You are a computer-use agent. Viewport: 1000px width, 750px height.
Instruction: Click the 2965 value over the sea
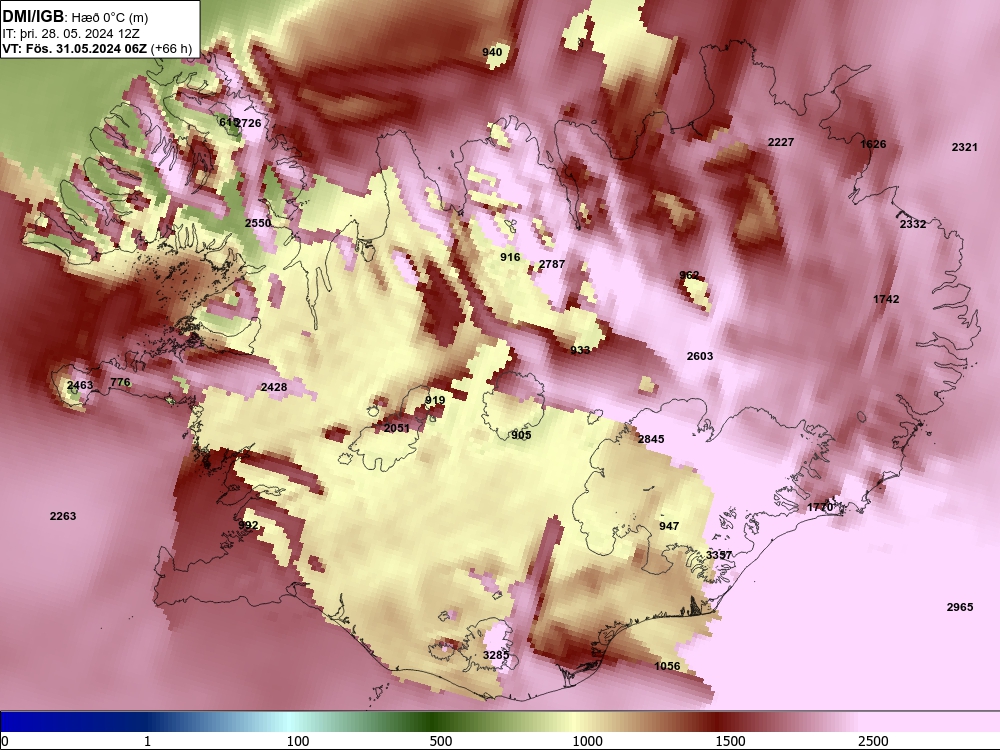click(x=960, y=607)
